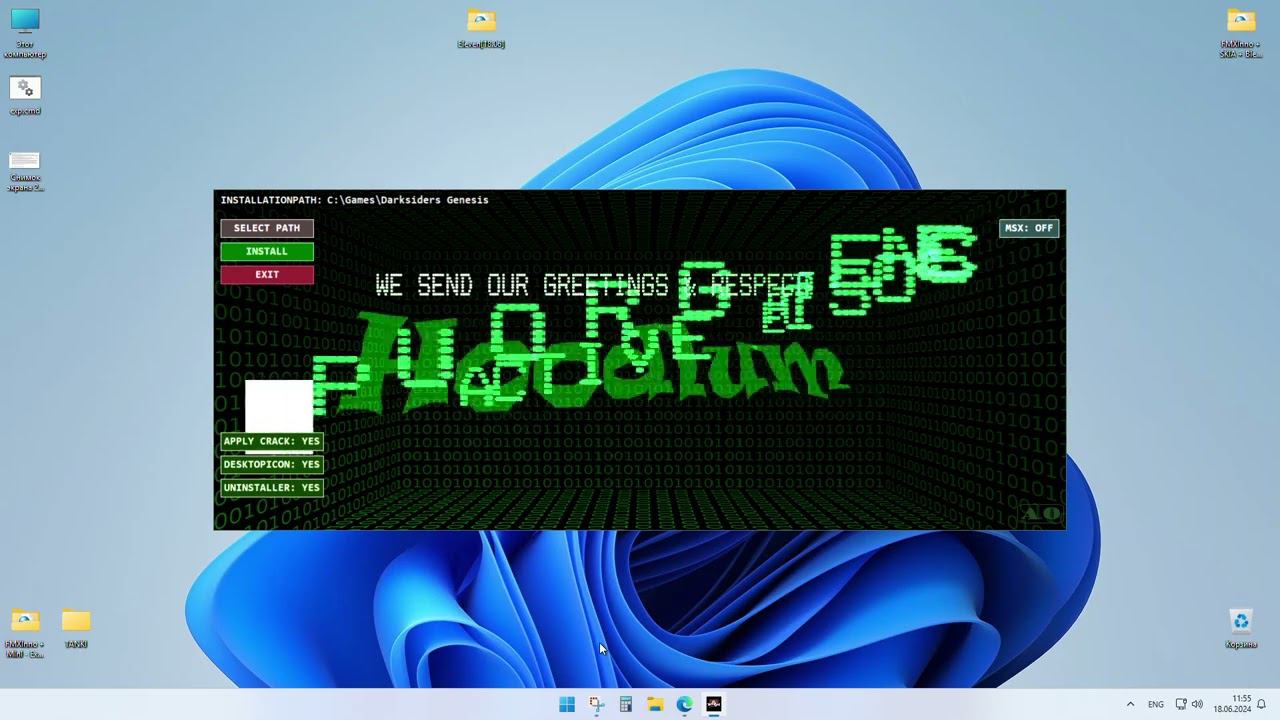The image size is (1280, 720).
Task: Start installation with the INSTALL button
Action: coord(267,251)
